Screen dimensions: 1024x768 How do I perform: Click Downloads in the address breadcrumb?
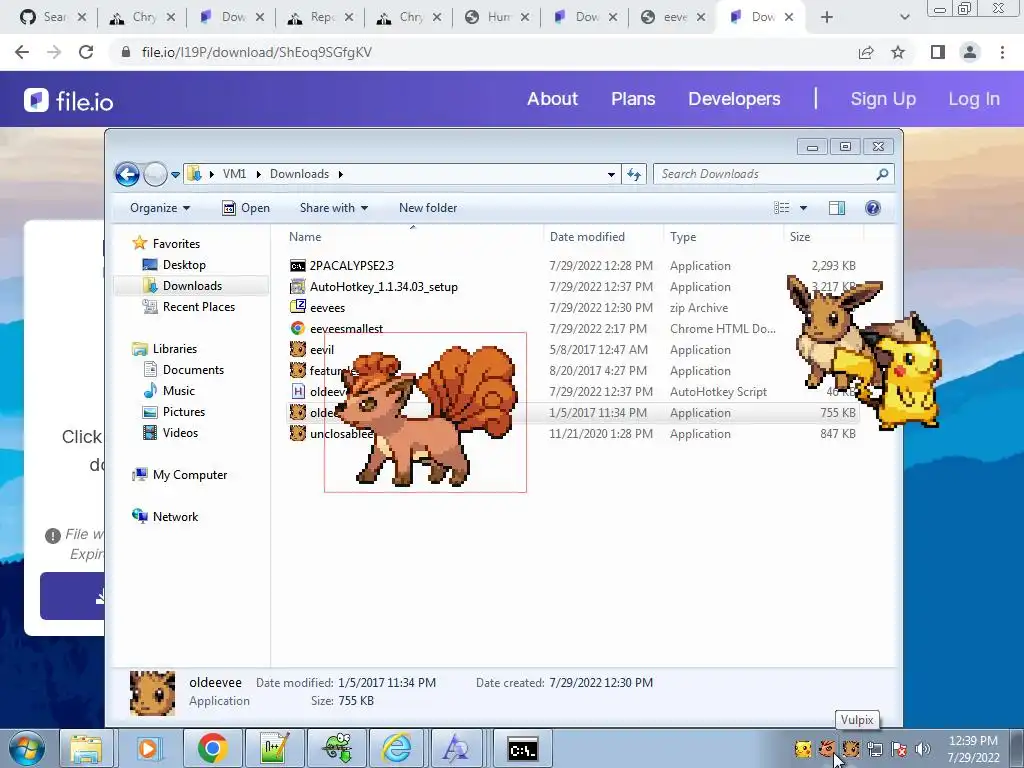299,174
